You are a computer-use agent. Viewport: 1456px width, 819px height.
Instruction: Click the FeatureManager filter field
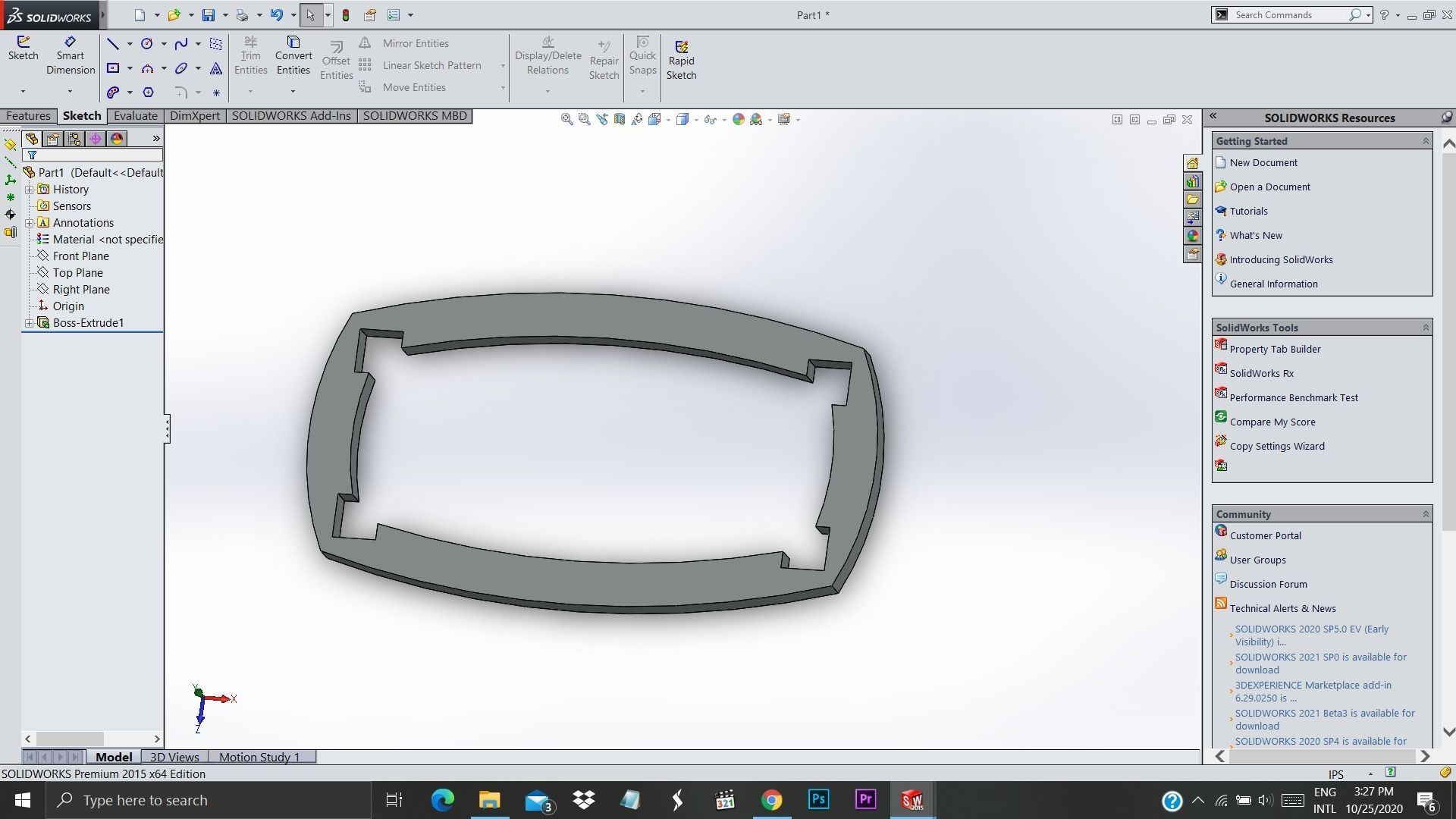(93, 155)
